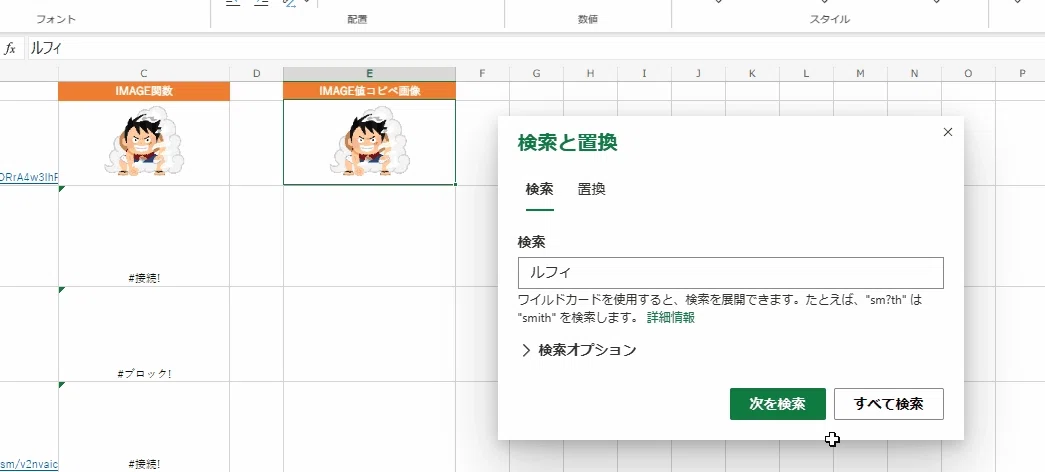Select column H header

coord(590,74)
